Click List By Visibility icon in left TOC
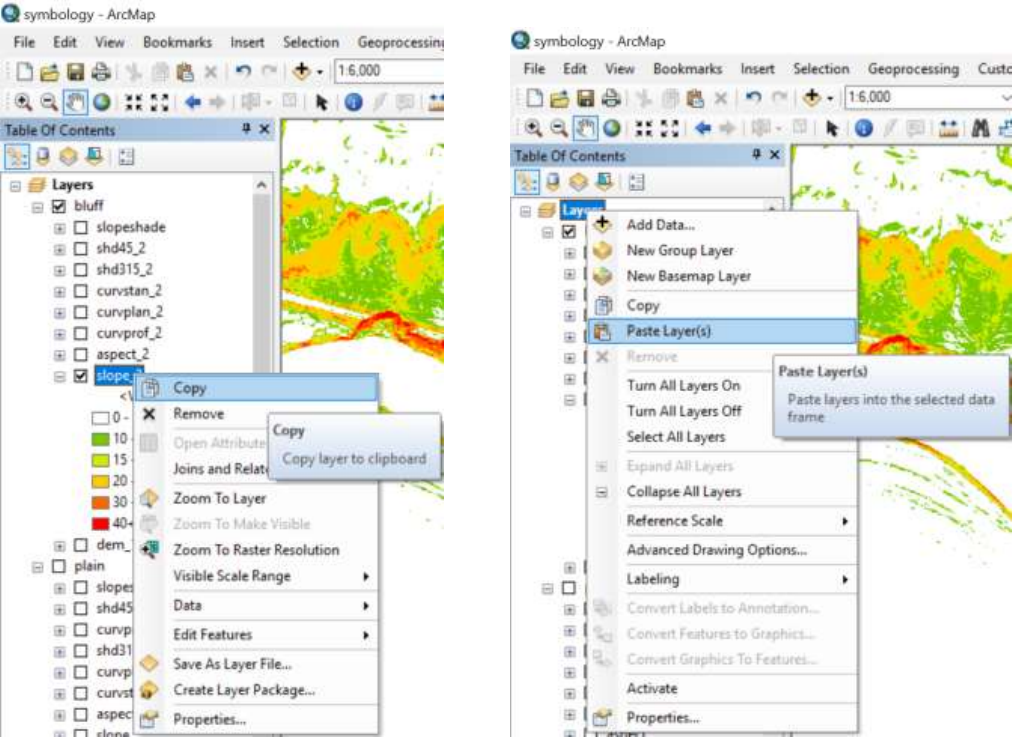The height and width of the screenshot is (737, 1012). pos(68,157)
